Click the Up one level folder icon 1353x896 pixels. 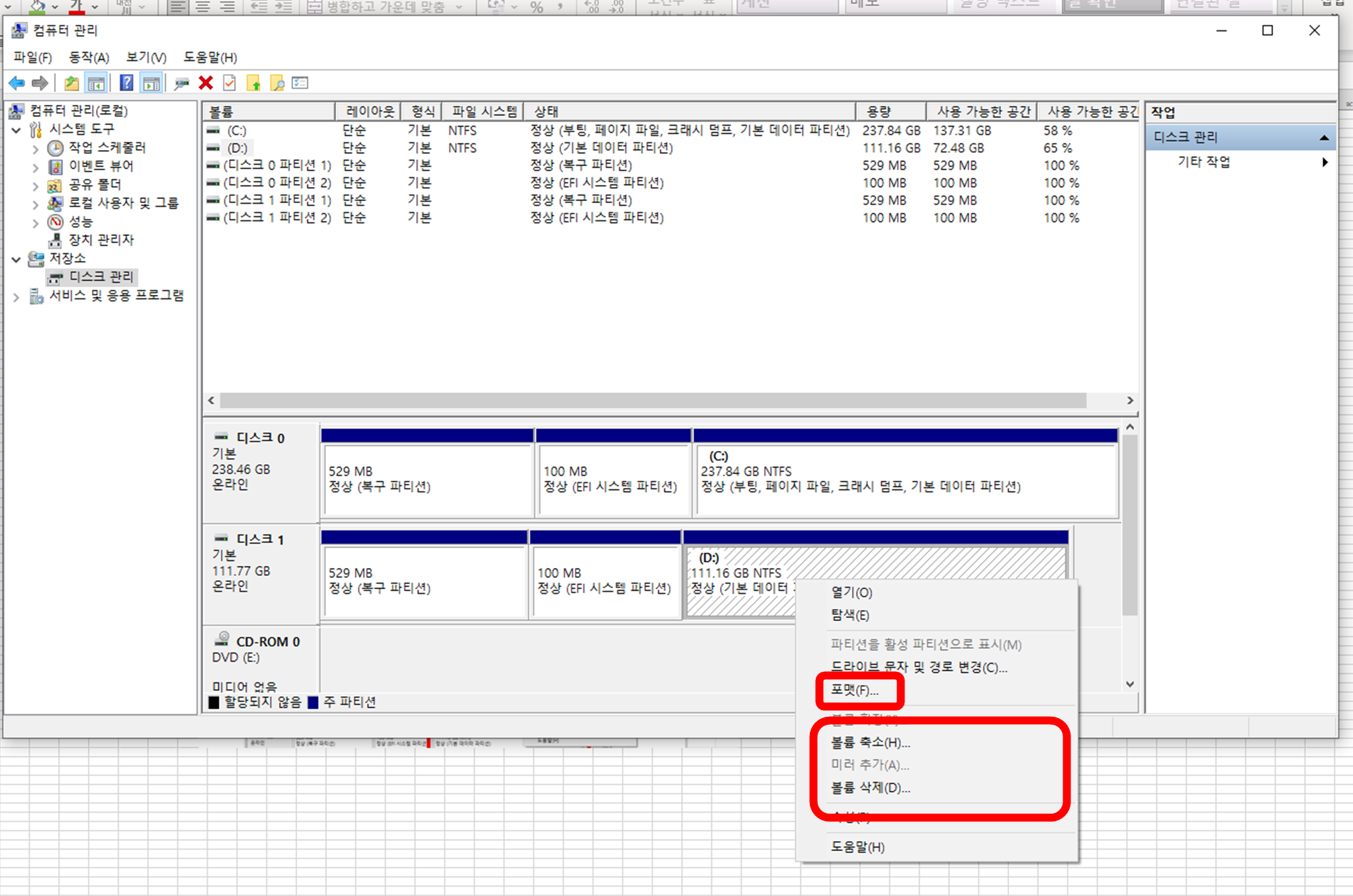tap(71, 83)
